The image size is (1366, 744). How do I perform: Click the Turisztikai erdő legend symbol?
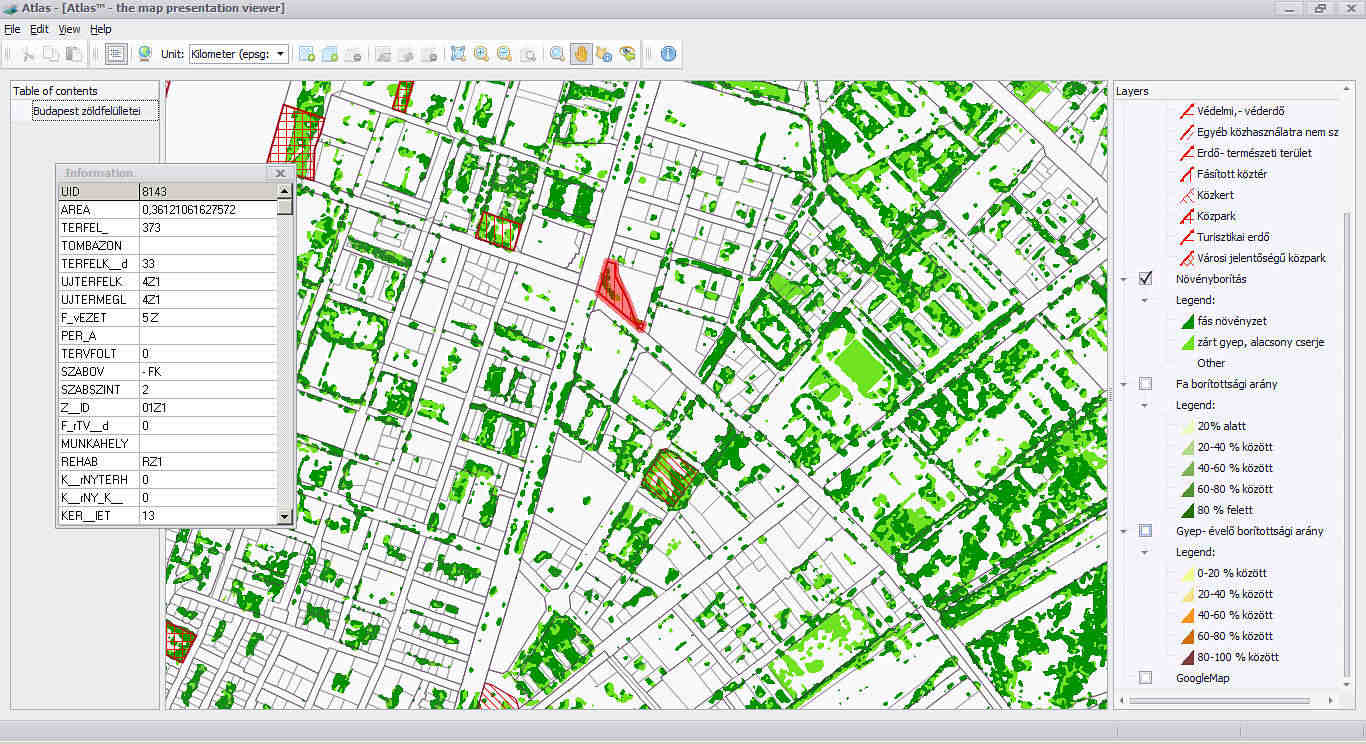[1187, 237]
